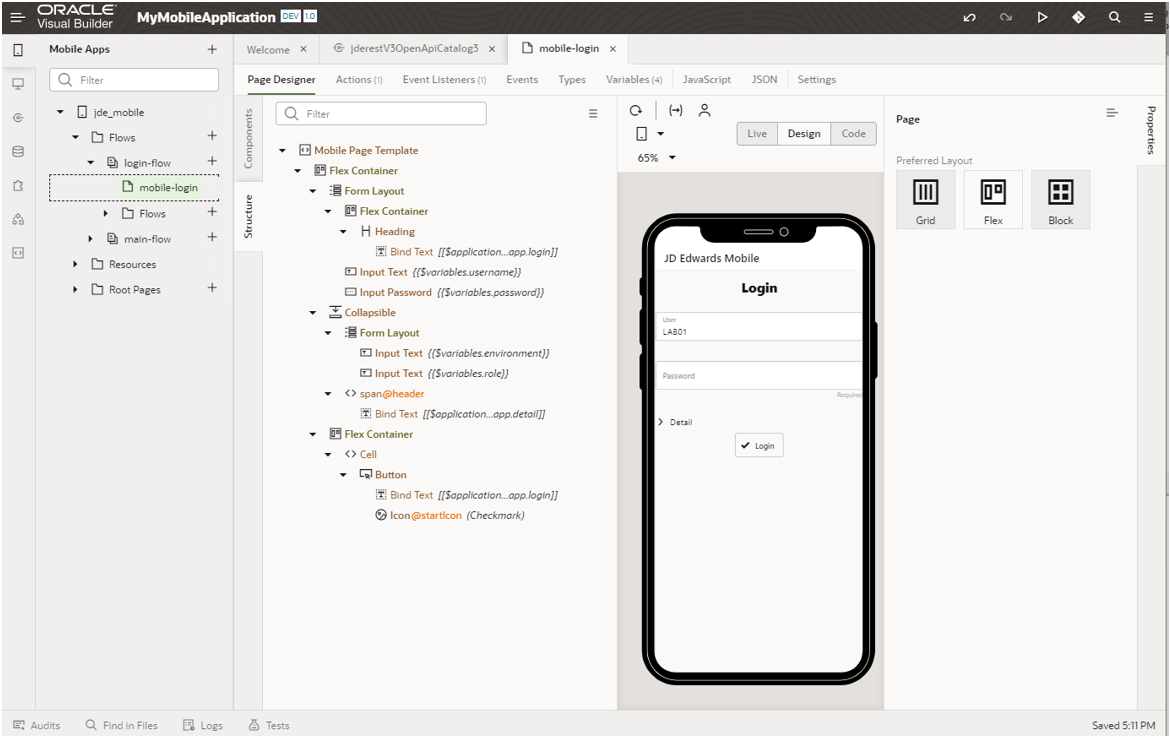1170x736 pixels.
Task: Add page using plus beside login-flow
Action: click(x=212, y=161)
